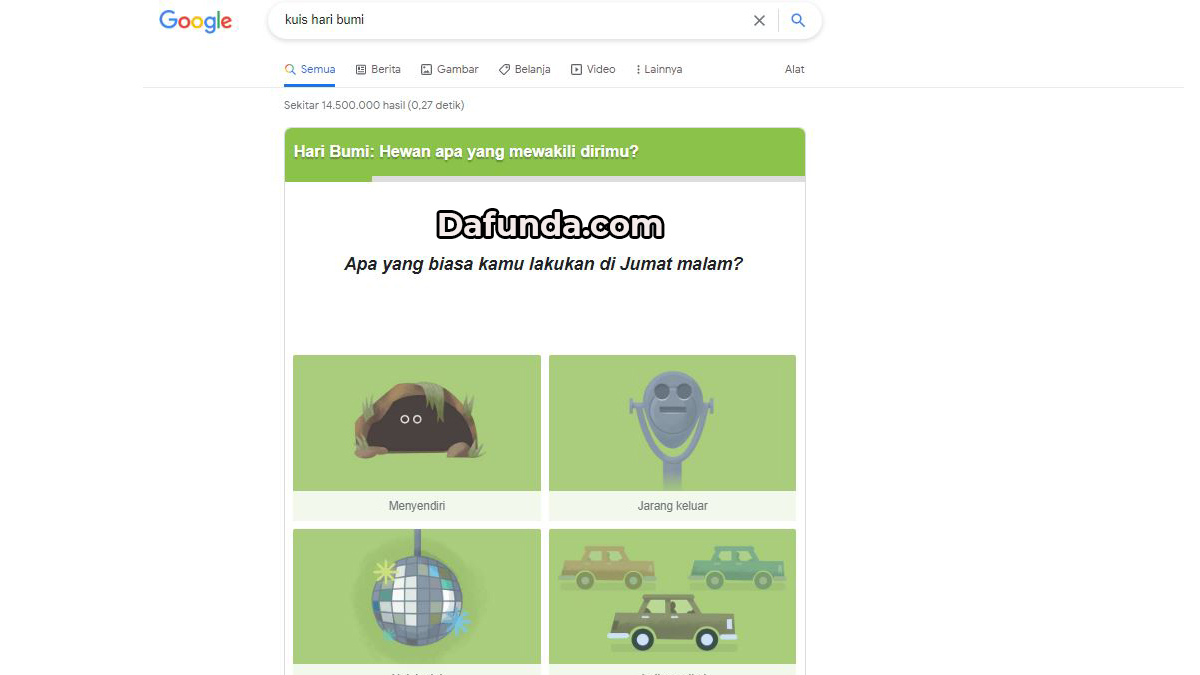
Task: Click the three-dot icon beside Lainnya
Action: tap(638, 70)
